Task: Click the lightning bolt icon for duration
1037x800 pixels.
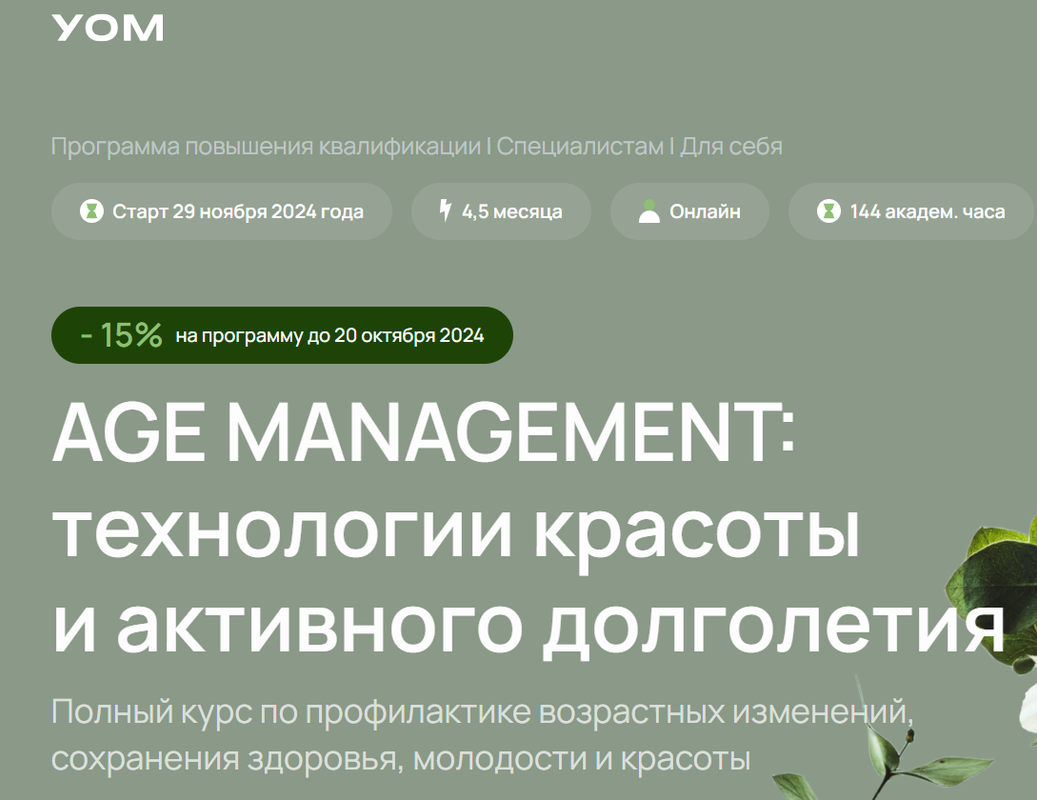Action: coord(445,211)
